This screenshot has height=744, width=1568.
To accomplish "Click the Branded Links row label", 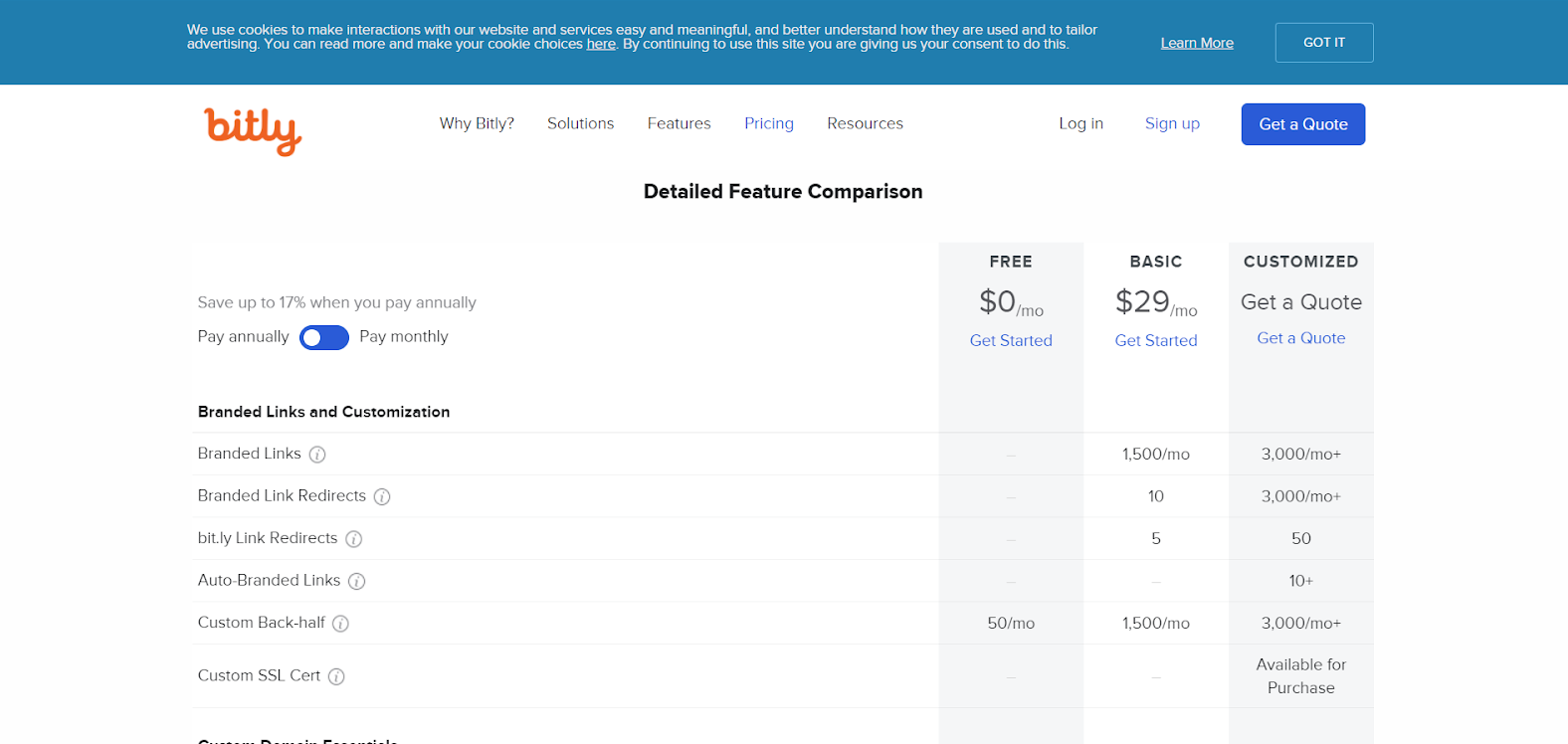I will 250,454.
